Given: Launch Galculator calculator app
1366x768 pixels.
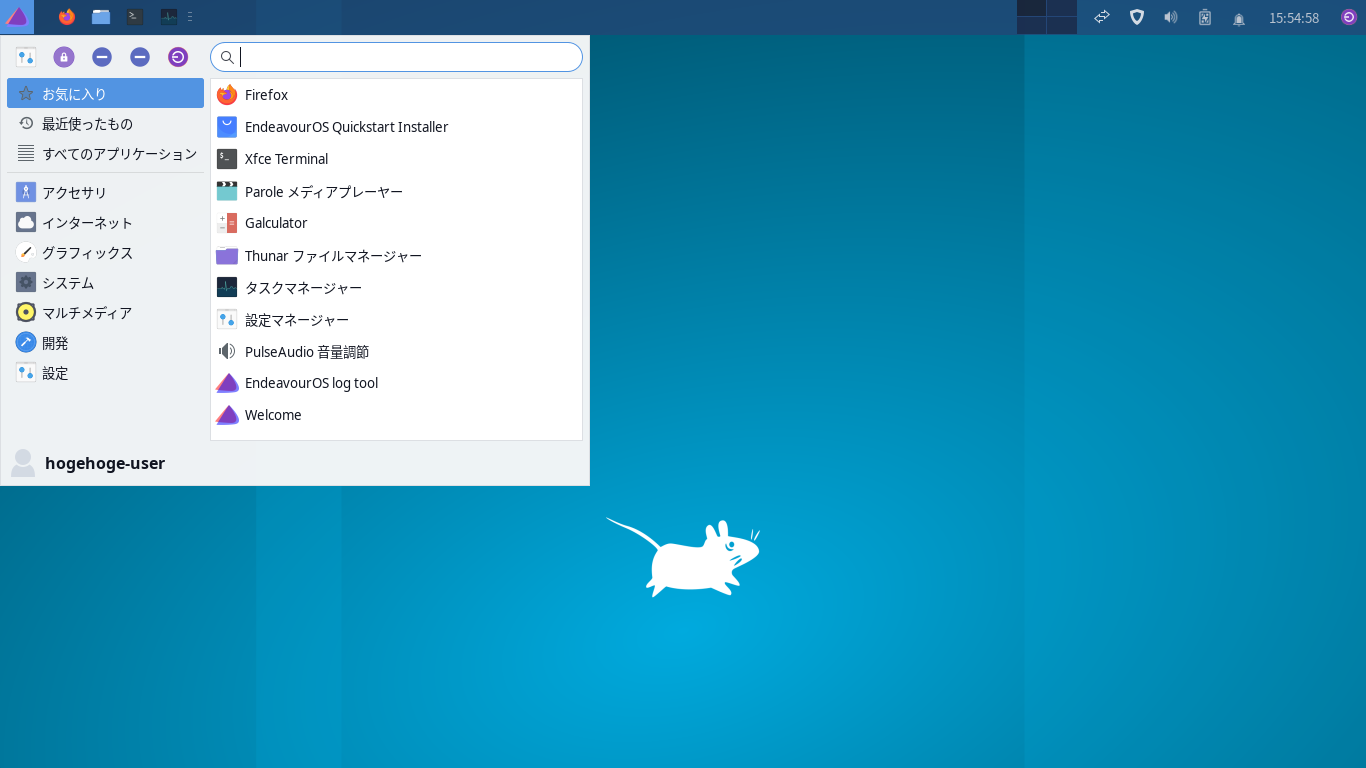Looking at the screenshot, I should pyautogui.click(x=396, y=223).
